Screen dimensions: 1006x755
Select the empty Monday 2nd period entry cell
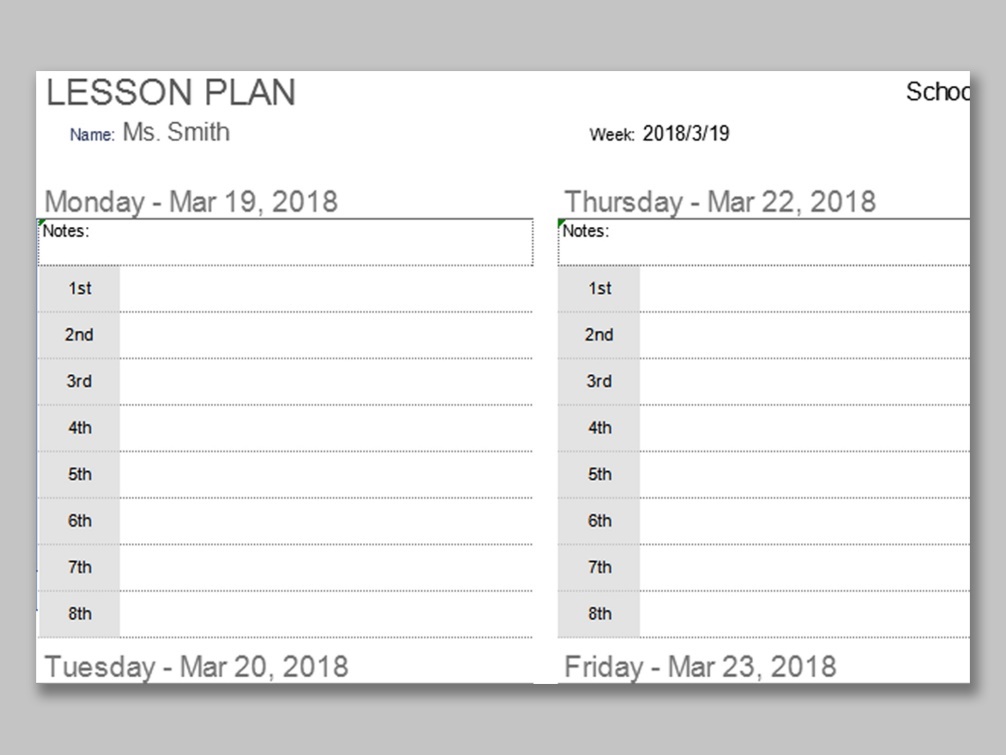coord(325,335)
